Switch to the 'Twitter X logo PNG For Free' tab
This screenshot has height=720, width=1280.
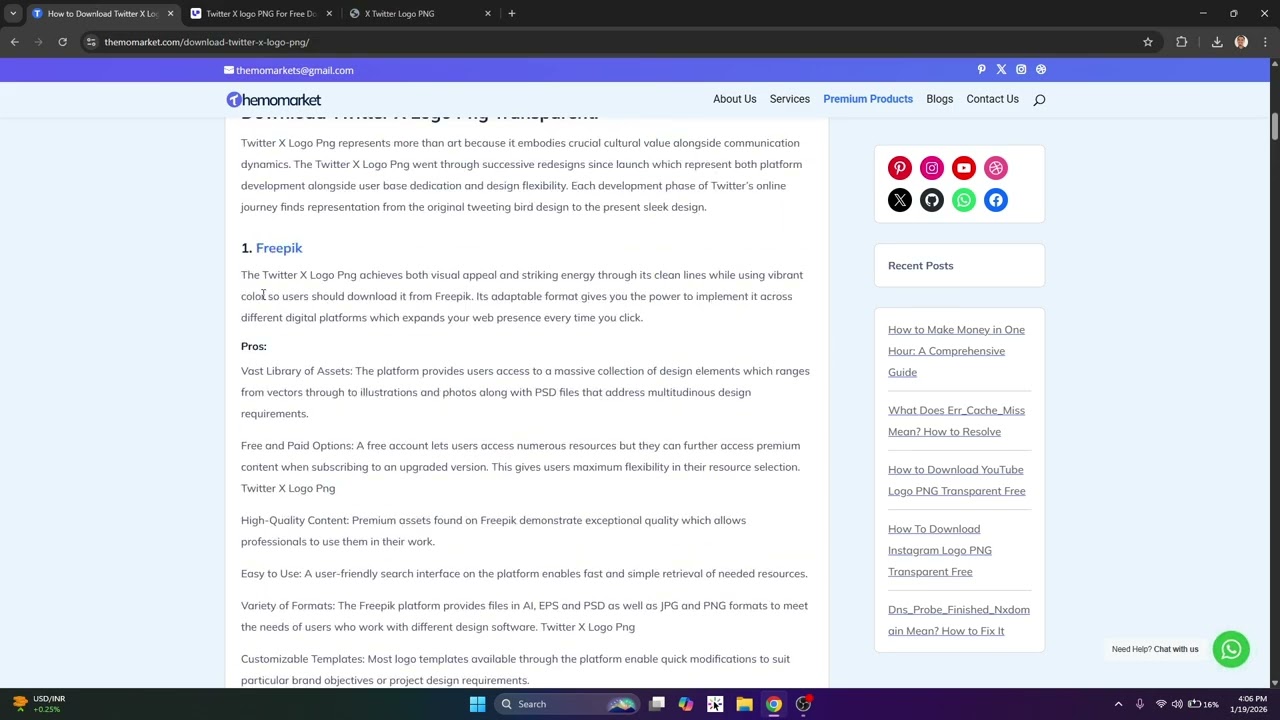(x=260, y=14)
